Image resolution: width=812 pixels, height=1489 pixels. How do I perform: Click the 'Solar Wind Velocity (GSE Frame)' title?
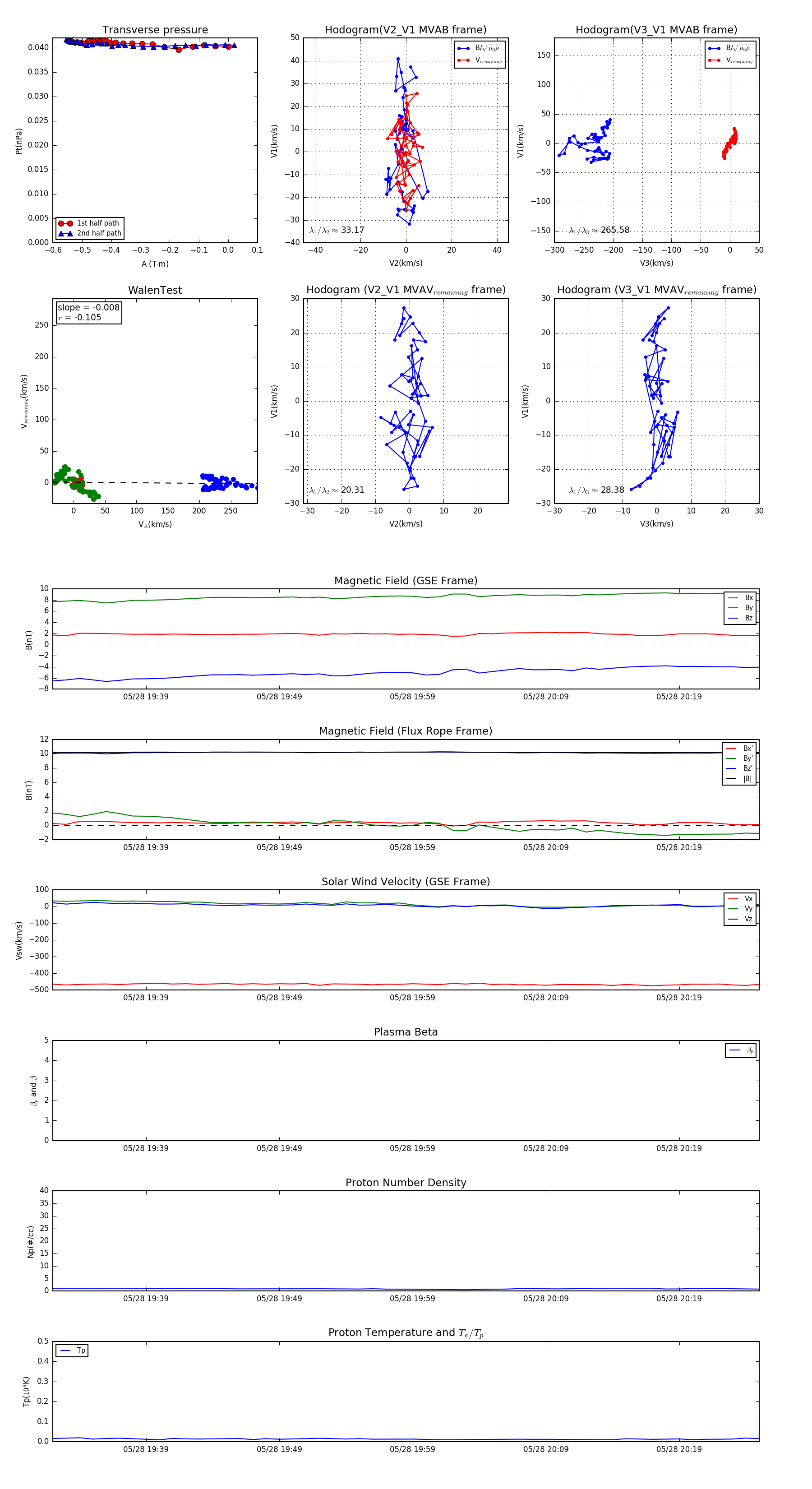pyautogui.click(x=406, y=882)
